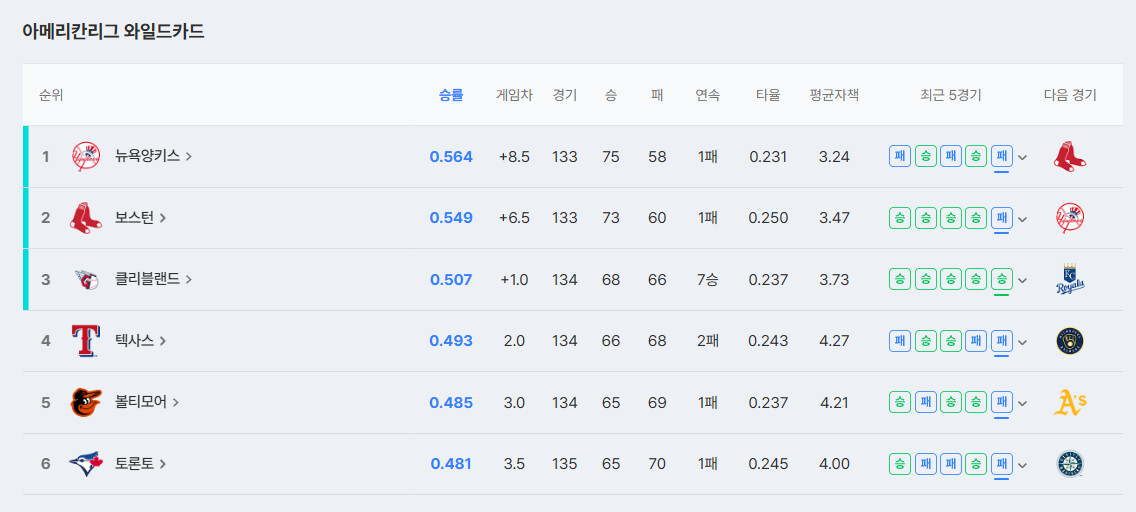Click the Cleveland Guardians team logo

coord(85,280)
